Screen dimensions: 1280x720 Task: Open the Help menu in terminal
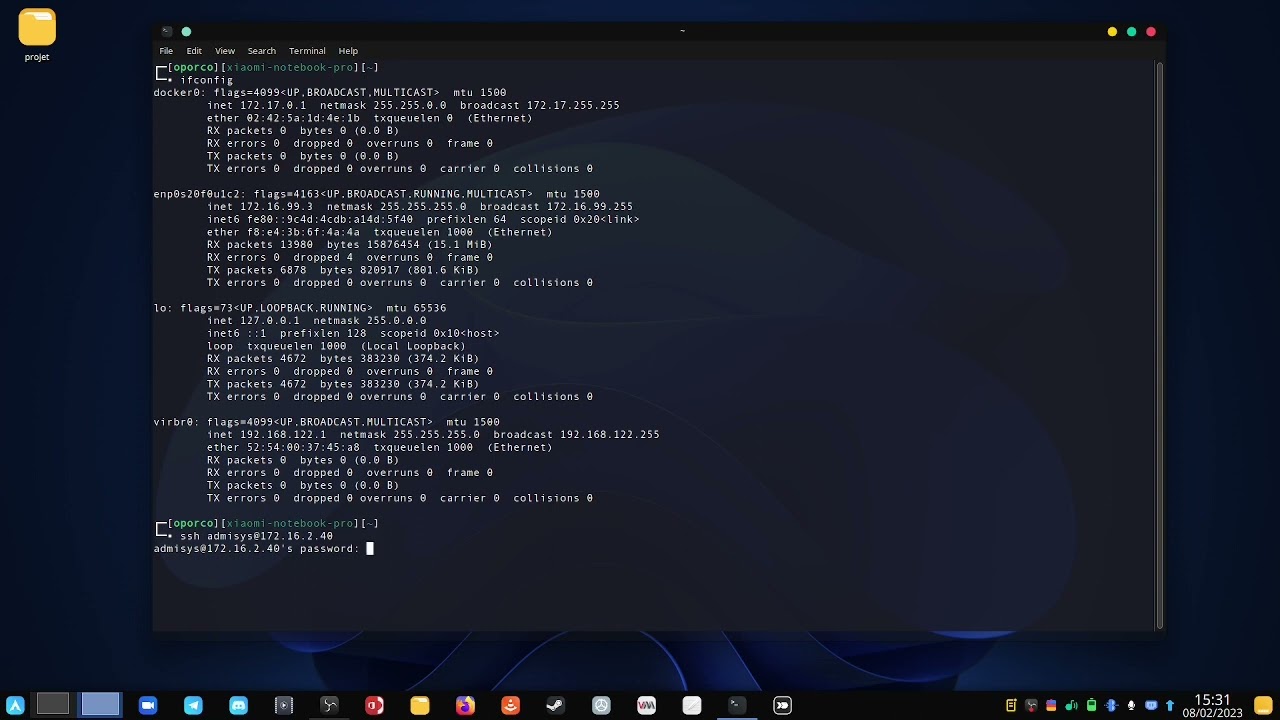348,51
